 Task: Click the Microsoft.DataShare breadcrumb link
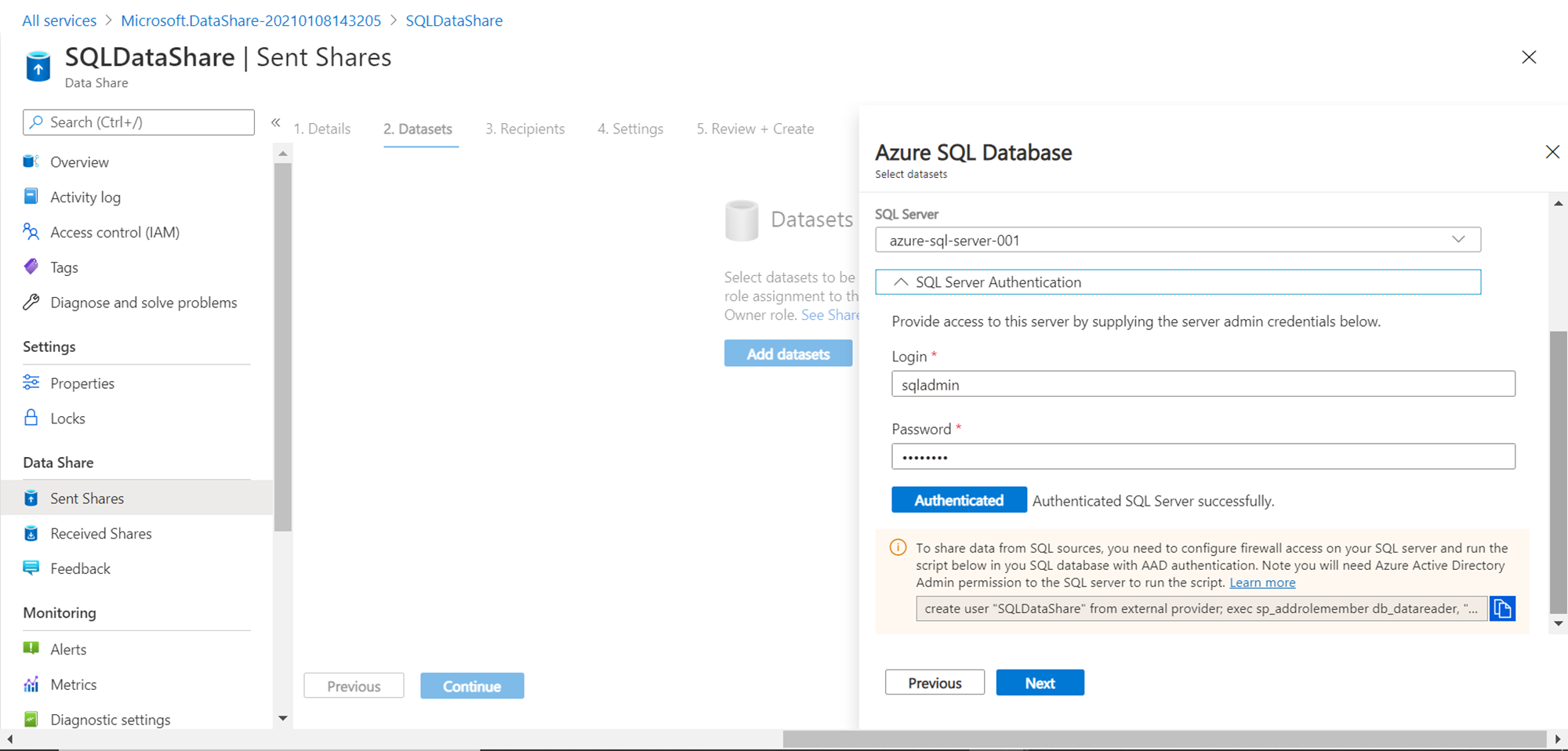tap(251, 20)
